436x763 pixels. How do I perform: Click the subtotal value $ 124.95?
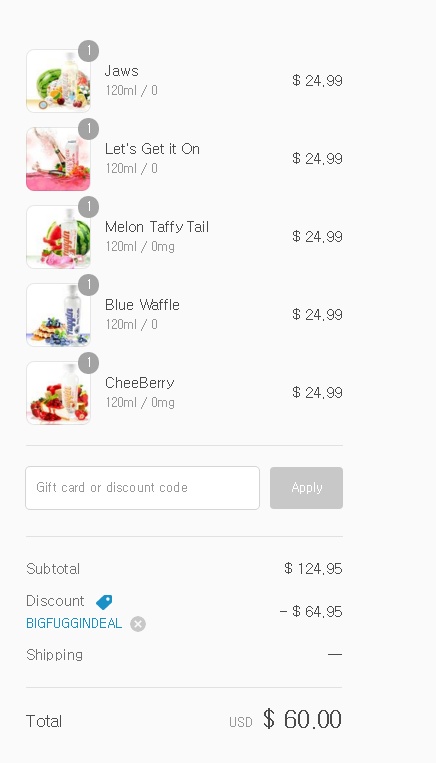point(313,569)
